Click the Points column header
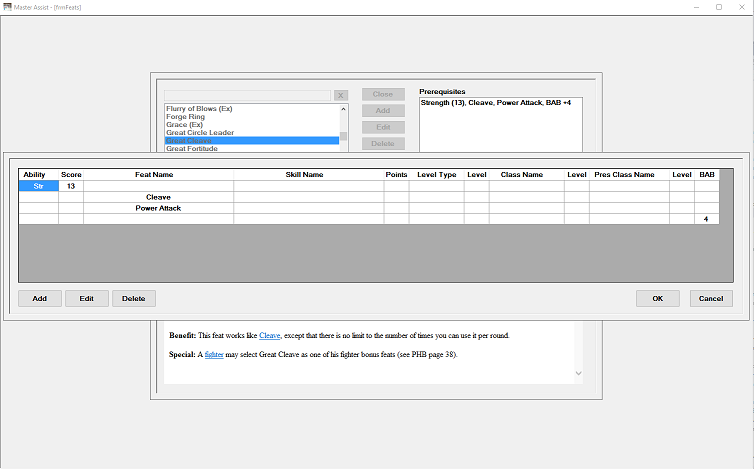Screen dimensions: 754x469 [396, 175]
